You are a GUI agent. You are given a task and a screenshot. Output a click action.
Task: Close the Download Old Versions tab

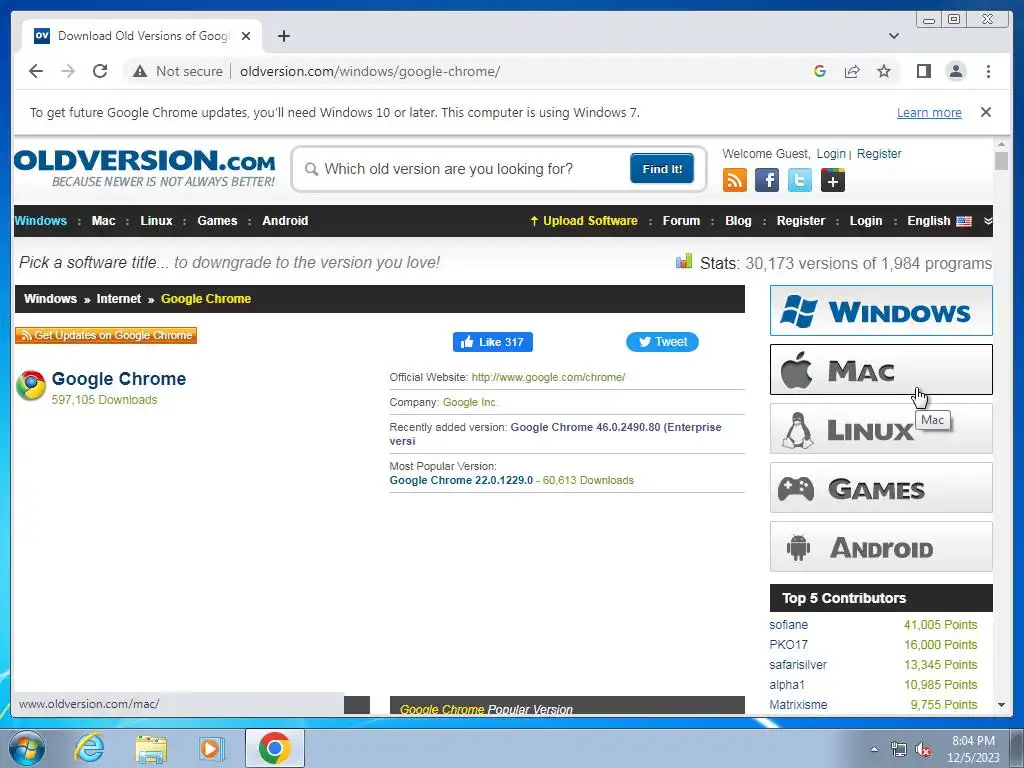pos(246,36)
